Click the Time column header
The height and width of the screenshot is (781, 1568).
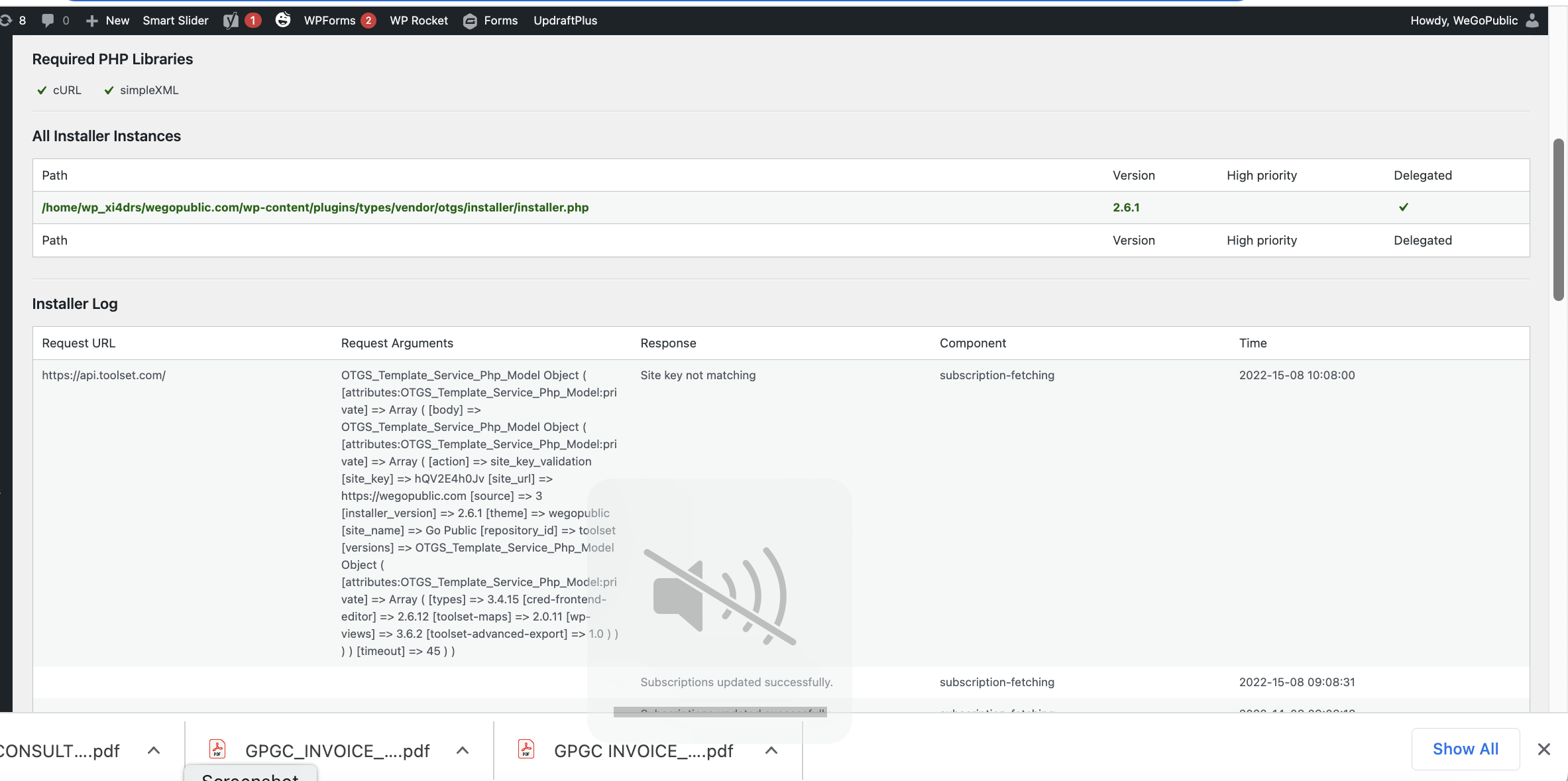(x=1253, y=343)
